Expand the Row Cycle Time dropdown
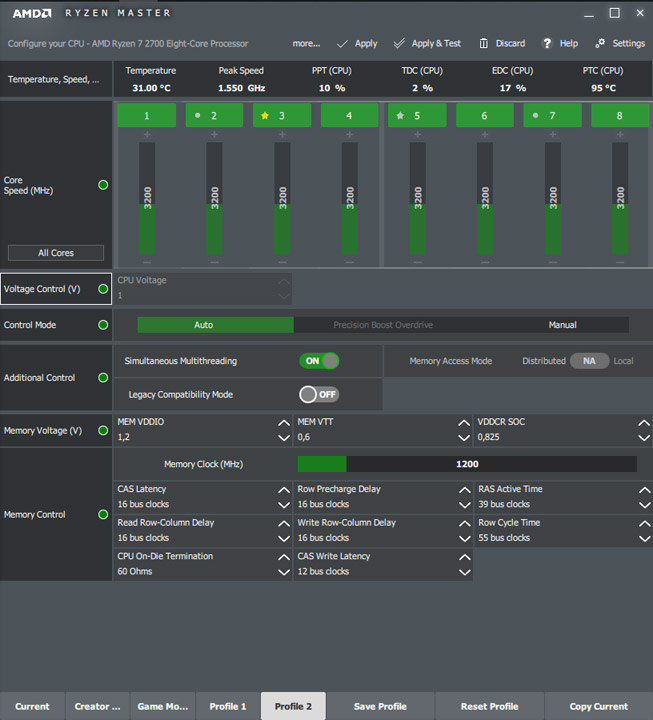Screen dimensions: 653x720 point(644,538)
